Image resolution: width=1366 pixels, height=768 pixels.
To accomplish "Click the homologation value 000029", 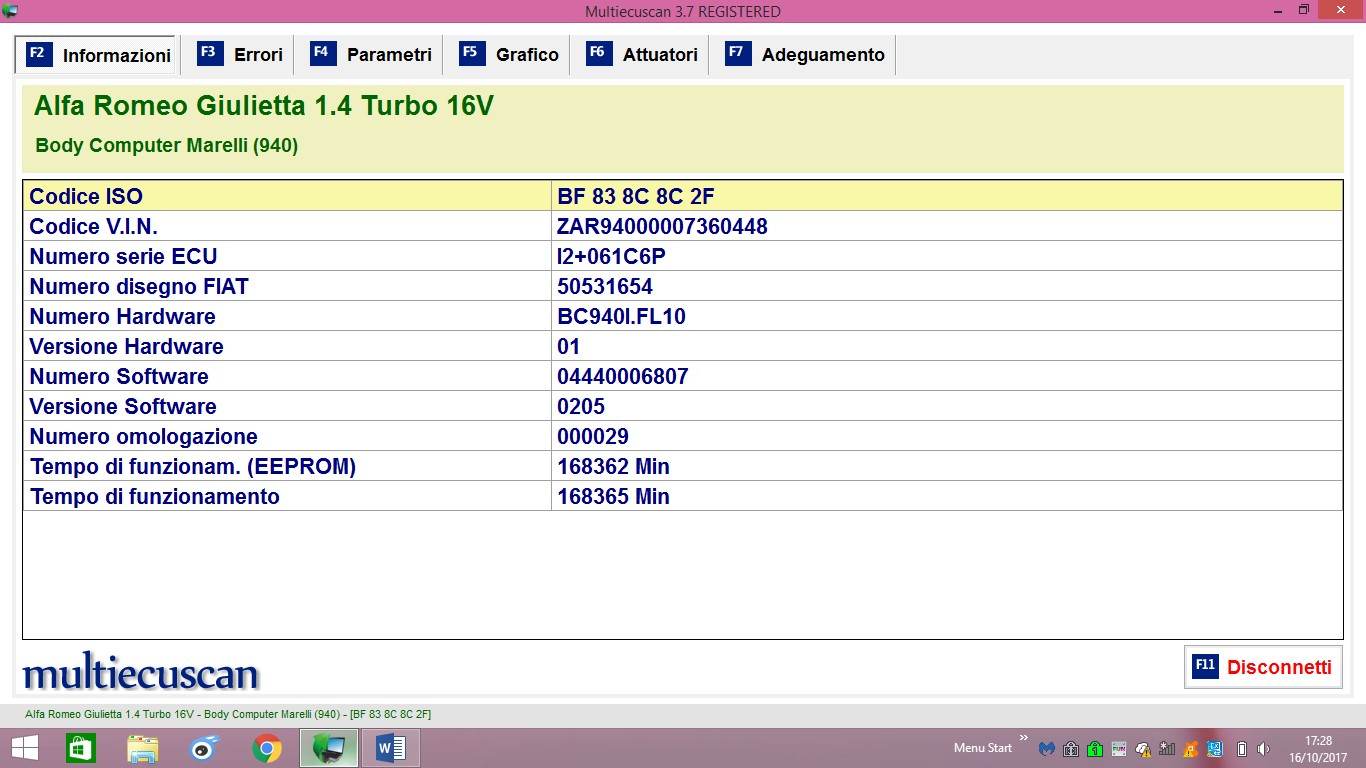I will pyautogui.click(x=593, y=436).
